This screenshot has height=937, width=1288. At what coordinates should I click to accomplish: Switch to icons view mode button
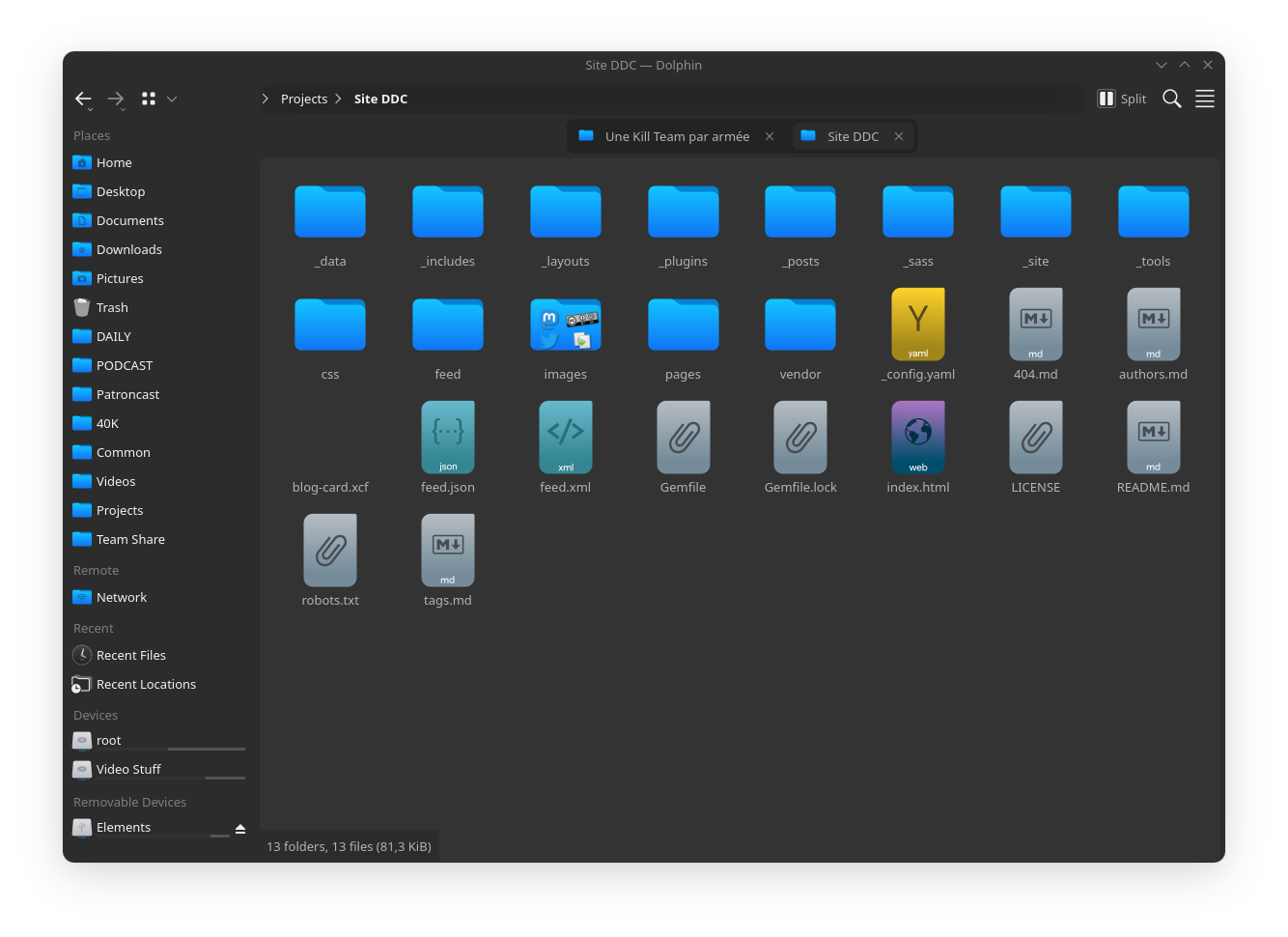pyautogui.click(x=149, y=99)
